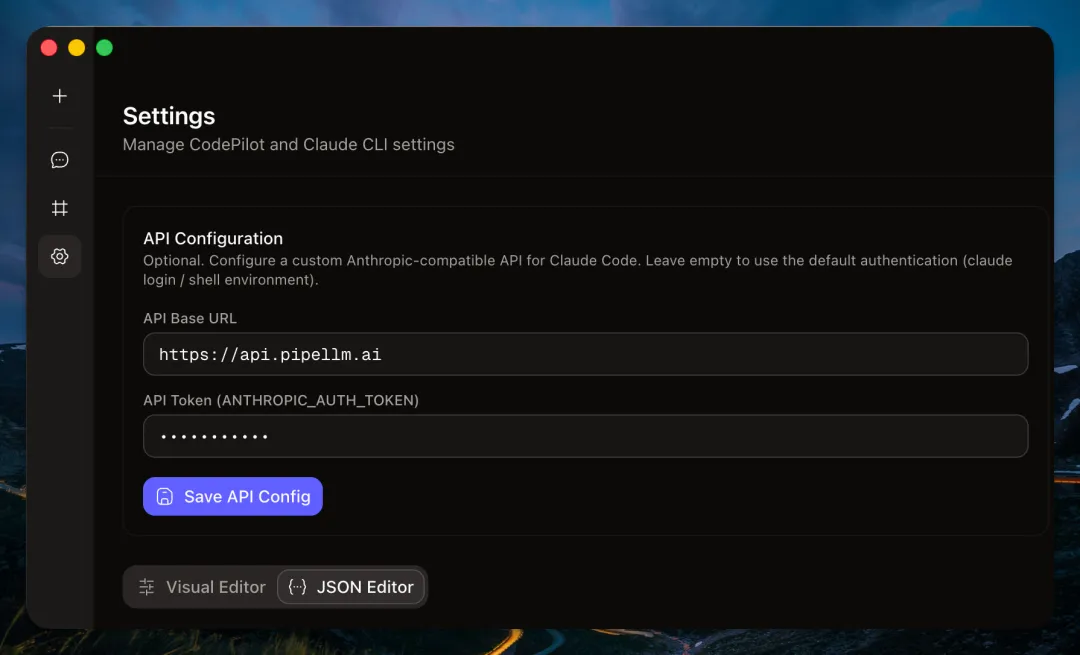
Task: Click the sliders icon beside Visual Editor
Action: click(x=147, y=587)
